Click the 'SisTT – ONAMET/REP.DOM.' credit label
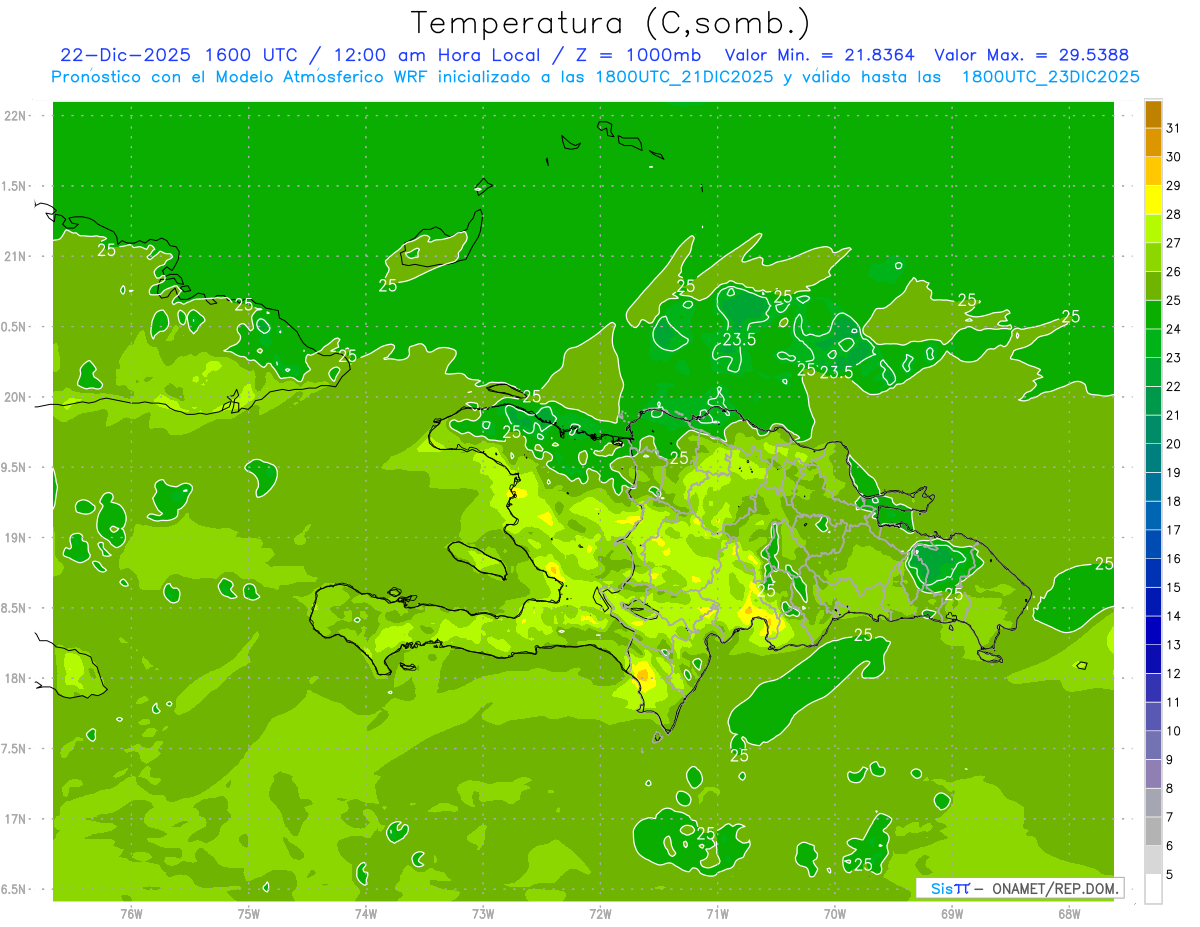1200x927 pixels. tap(1019, 888)
